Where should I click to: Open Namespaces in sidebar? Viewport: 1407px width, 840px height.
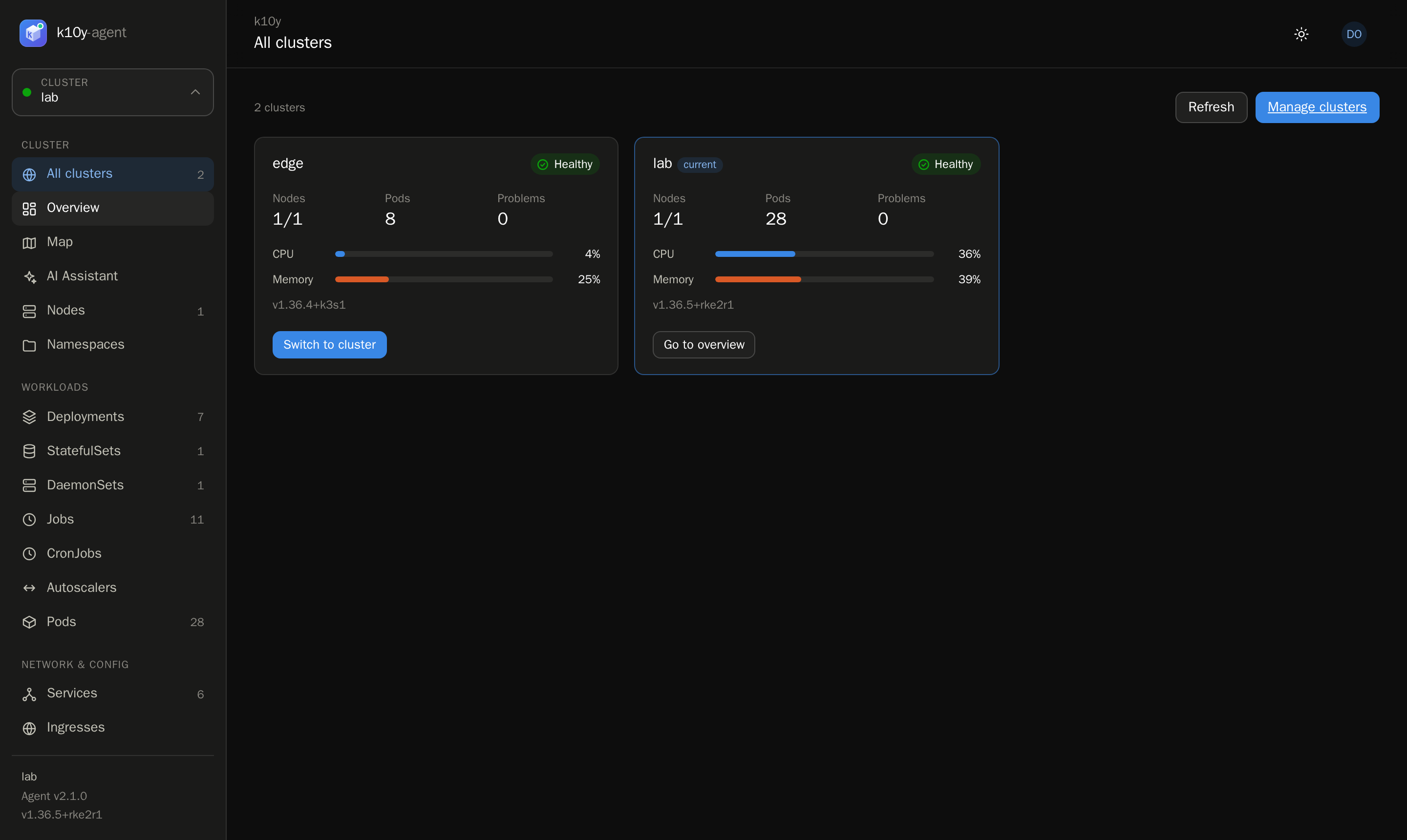coord(113,345)
